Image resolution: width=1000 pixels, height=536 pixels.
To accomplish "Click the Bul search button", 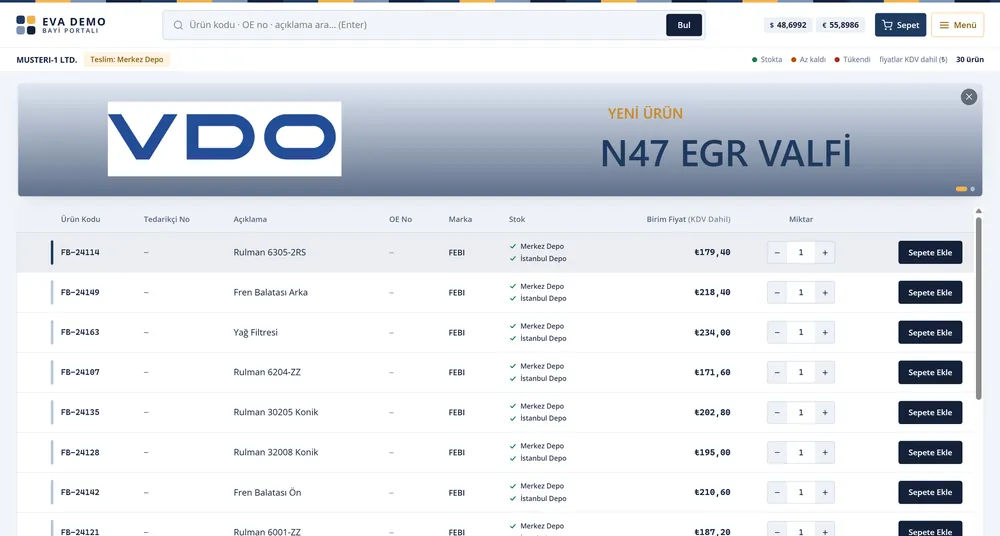I will pyautogui.click(x=684, y=25).
